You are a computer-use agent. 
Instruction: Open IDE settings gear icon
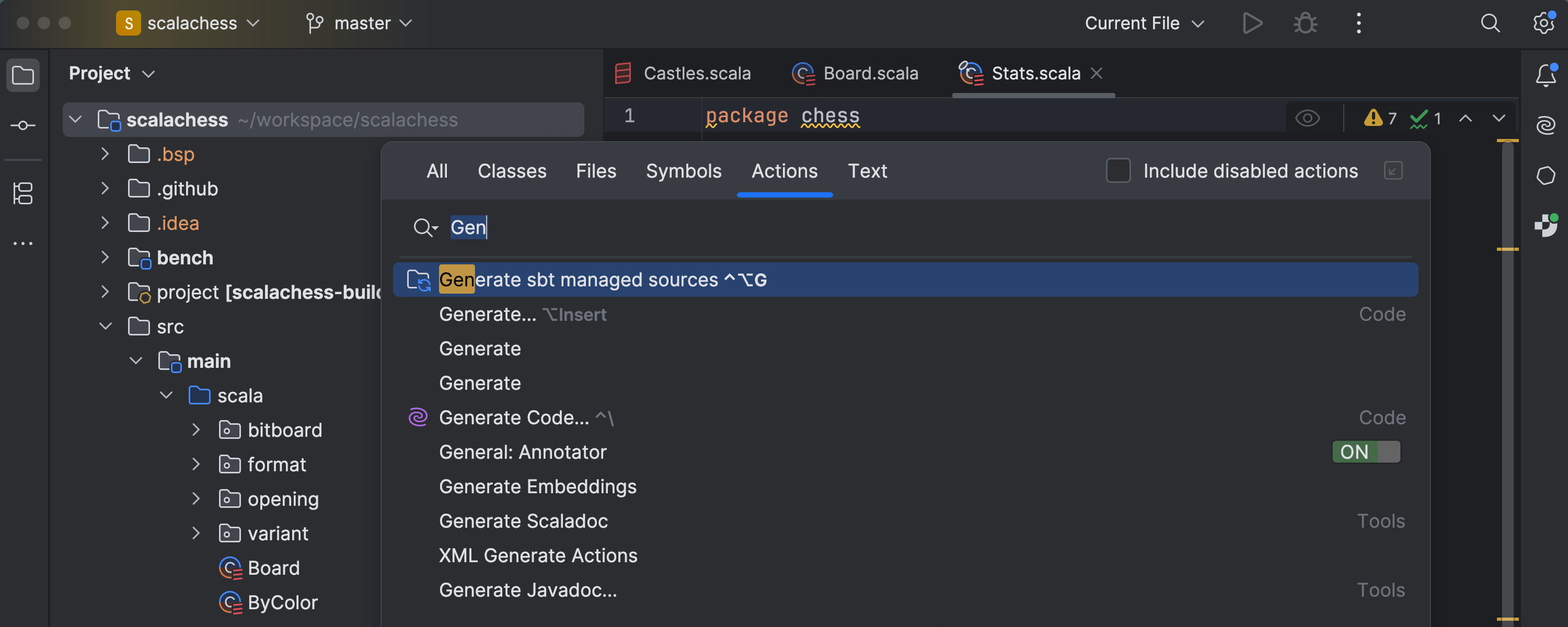point(1543,23)
